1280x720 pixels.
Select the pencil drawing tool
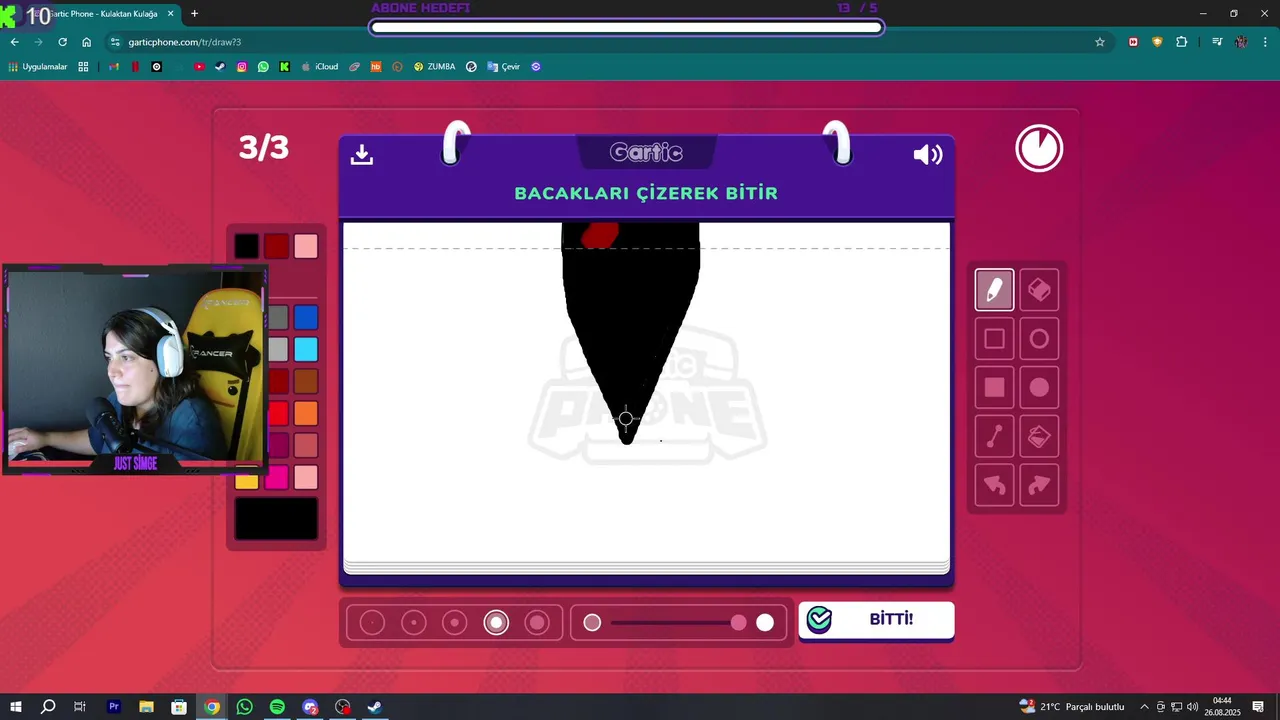[x=994, y=290]
